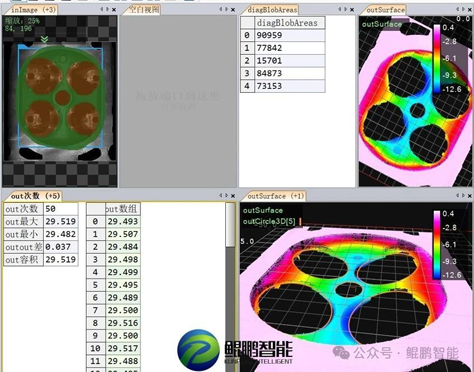Click next-tab arrow in diagBlobAreas panel
The width and height of the screenshot is (474, 372).
pos(345,10)
